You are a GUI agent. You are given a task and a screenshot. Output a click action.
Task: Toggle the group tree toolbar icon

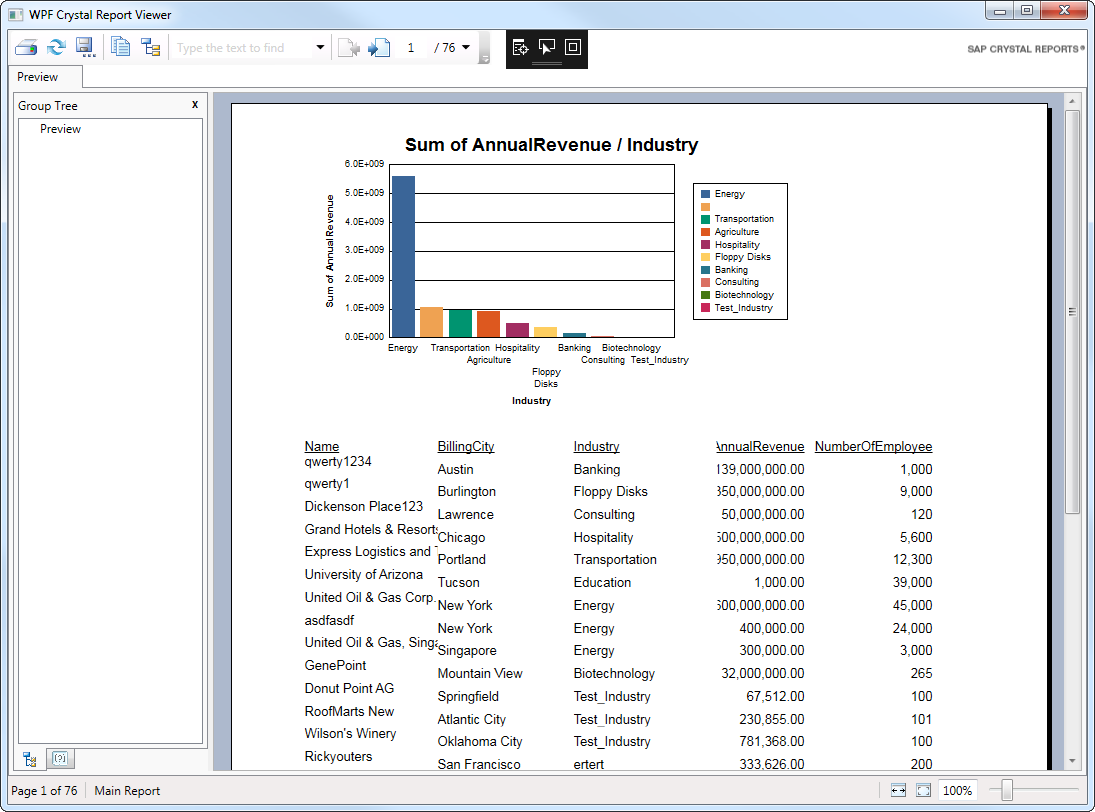(150, 48)
